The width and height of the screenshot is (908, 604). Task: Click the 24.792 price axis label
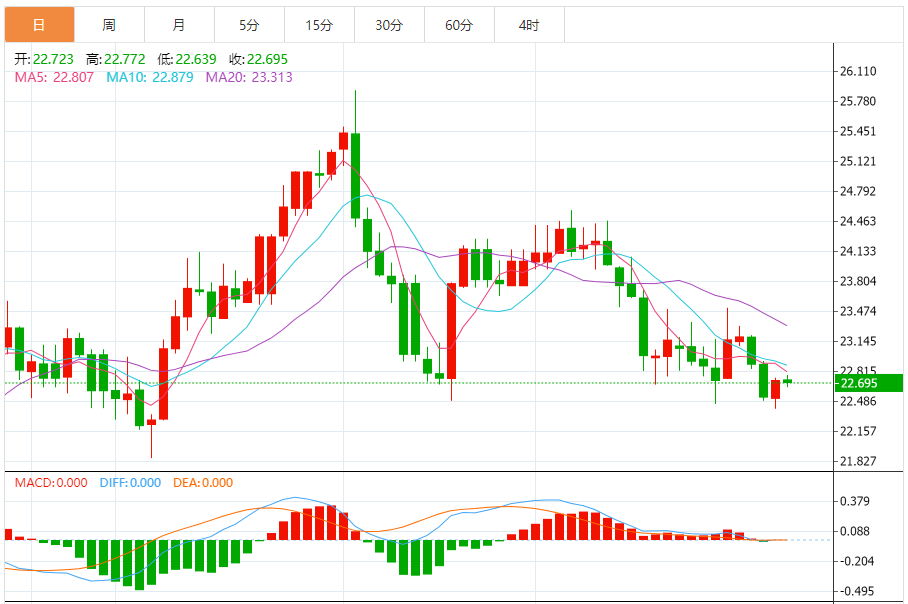[858, 191]
